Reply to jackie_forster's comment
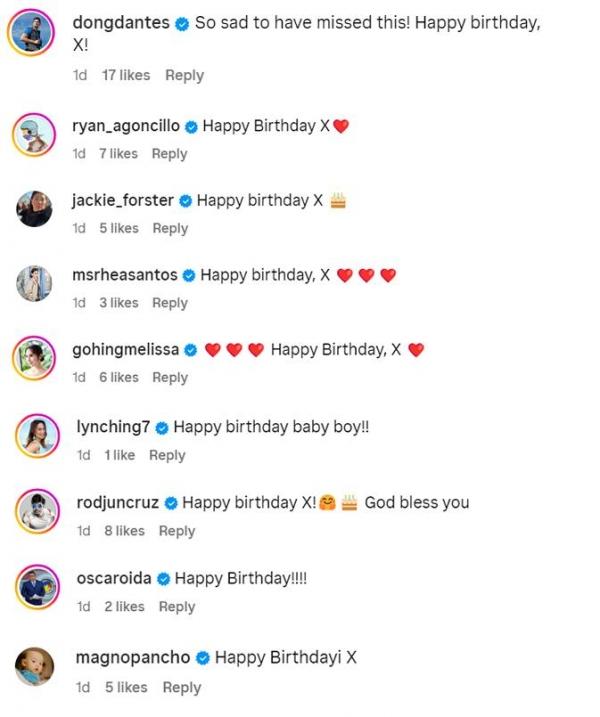Screen dimensions: 600x717 pos(170,228)
